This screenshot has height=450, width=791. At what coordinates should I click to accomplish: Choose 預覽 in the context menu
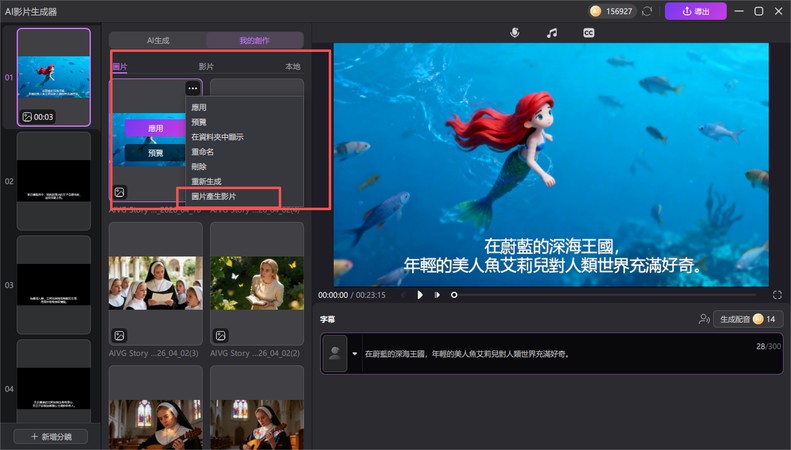(199, 122)
